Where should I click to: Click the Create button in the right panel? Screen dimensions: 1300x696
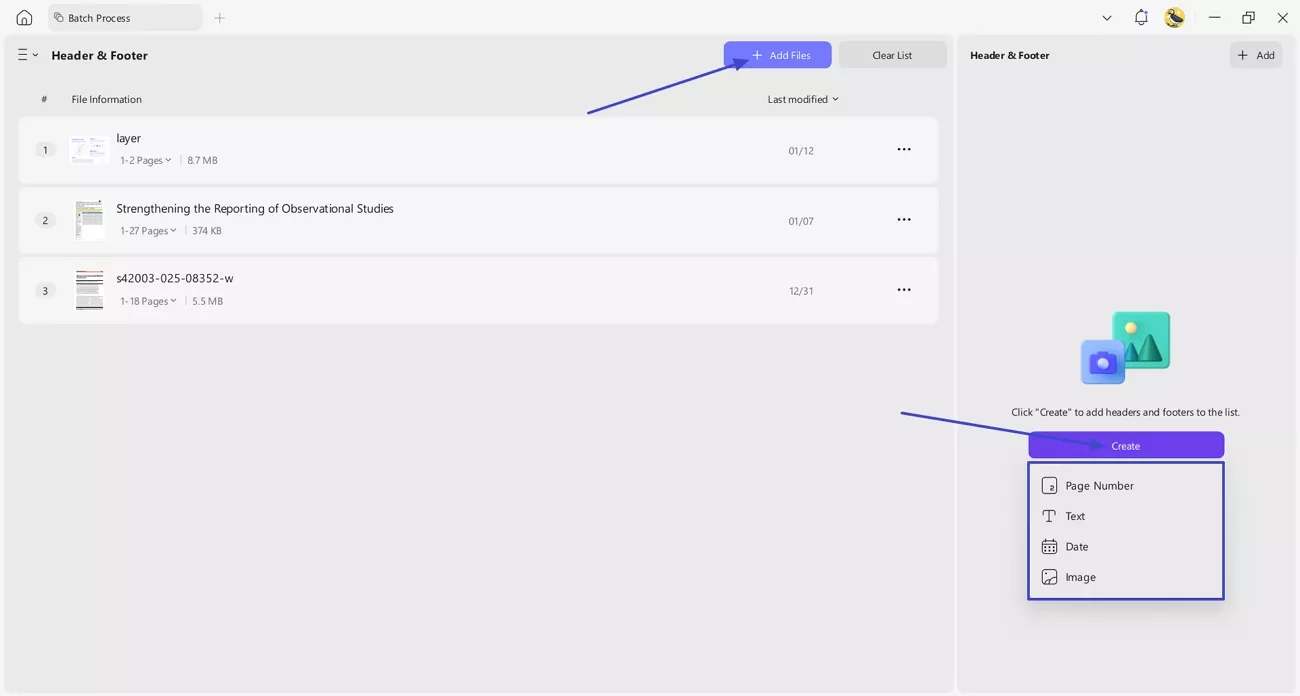[1125, 445]
